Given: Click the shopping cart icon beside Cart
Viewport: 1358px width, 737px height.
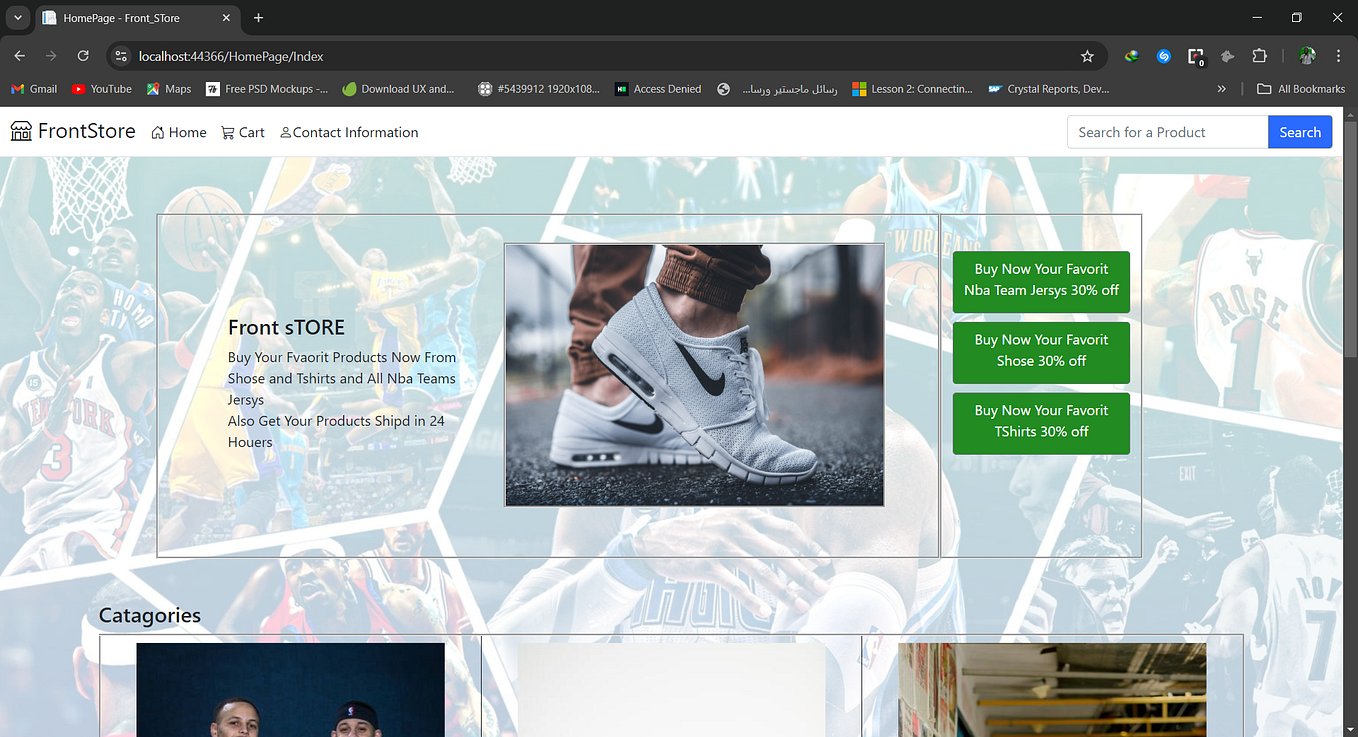Looking at the screenshot, I should click(x=228, y=133).
